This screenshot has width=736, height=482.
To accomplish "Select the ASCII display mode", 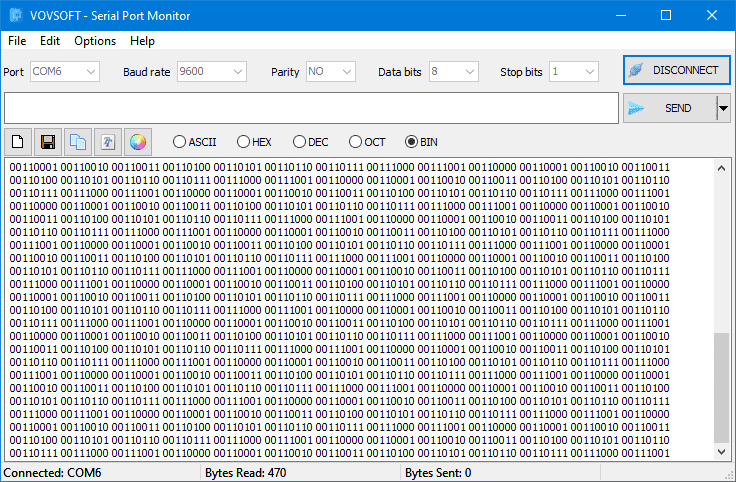I will click(194, 142).
